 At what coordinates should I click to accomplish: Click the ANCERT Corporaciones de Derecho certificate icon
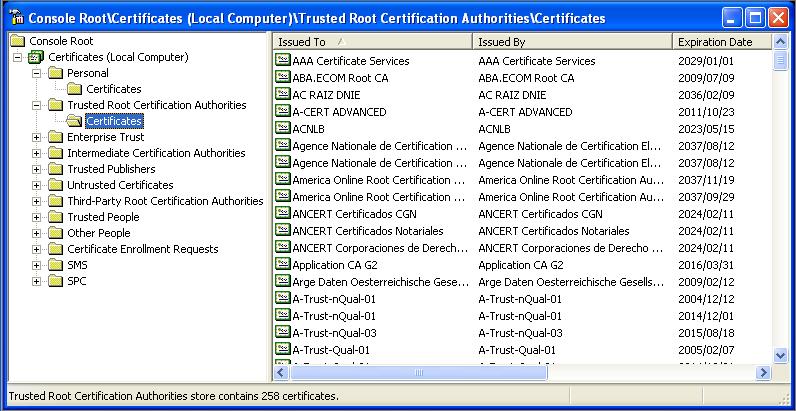pos(282,247)
